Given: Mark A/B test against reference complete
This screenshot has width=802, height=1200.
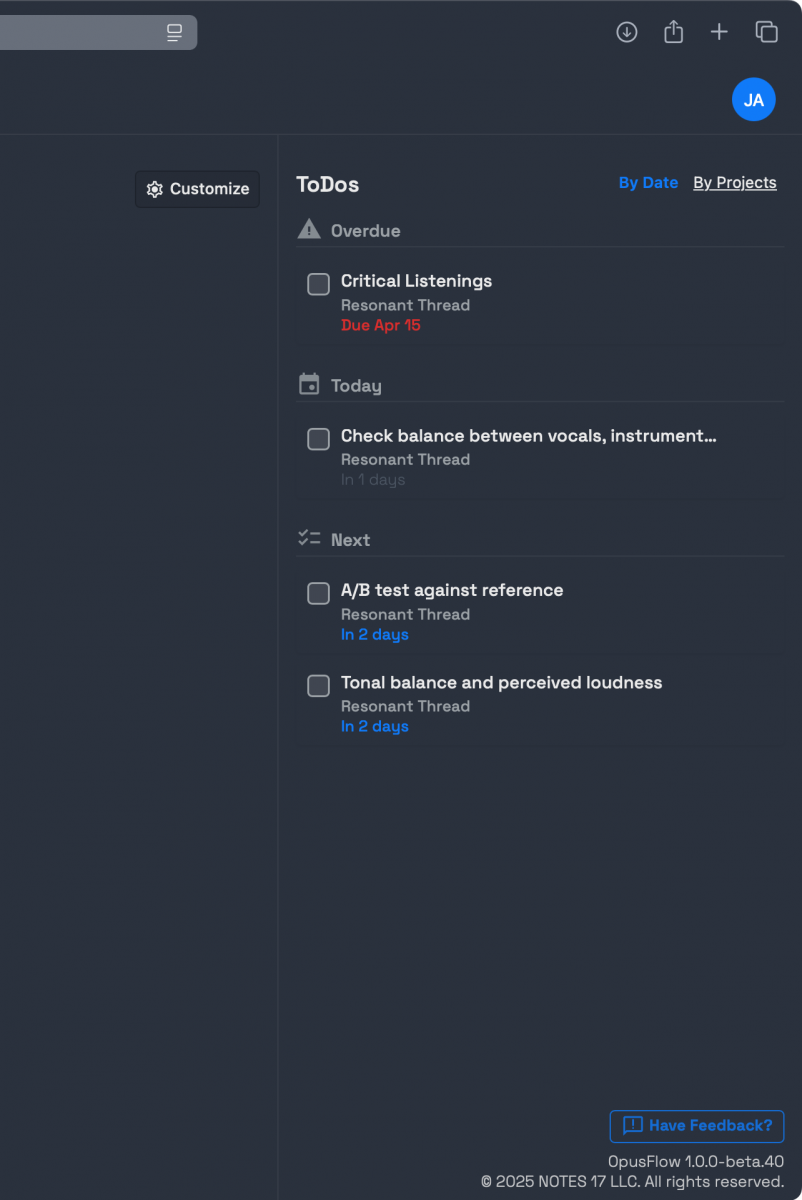Looking at the screenshot, I should [x=318, y=593].
